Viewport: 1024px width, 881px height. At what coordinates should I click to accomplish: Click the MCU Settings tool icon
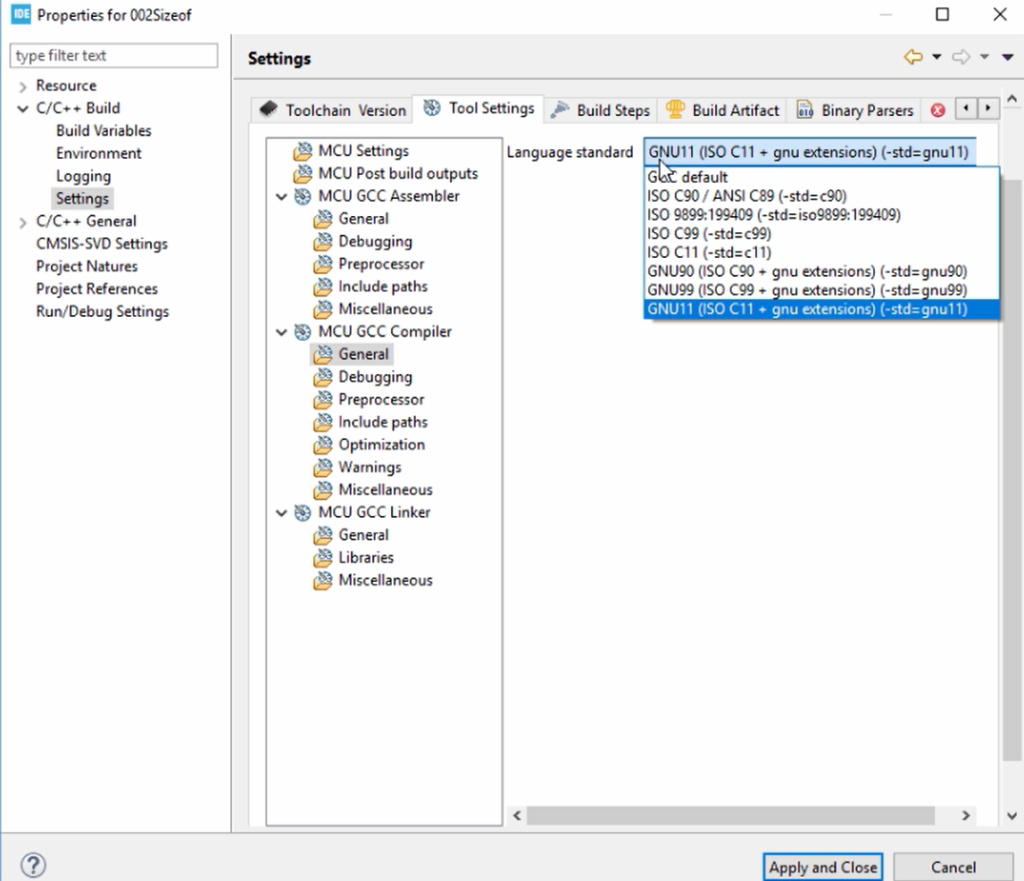[302, 151]
